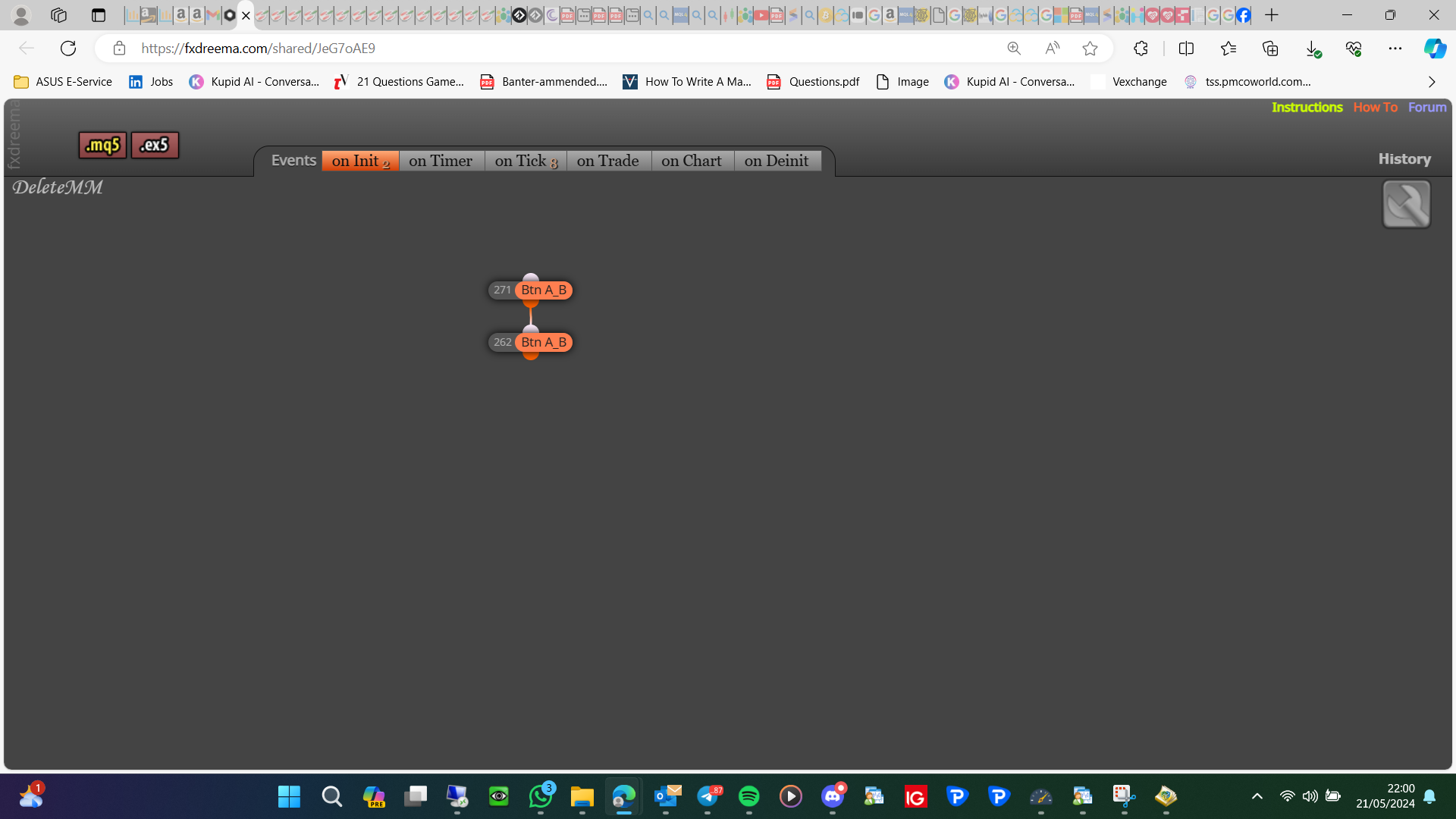Image resolution: width=1456 pixels, height=819 pixels.
Task: Open the on Deinit tab
Action: (777, 161)
